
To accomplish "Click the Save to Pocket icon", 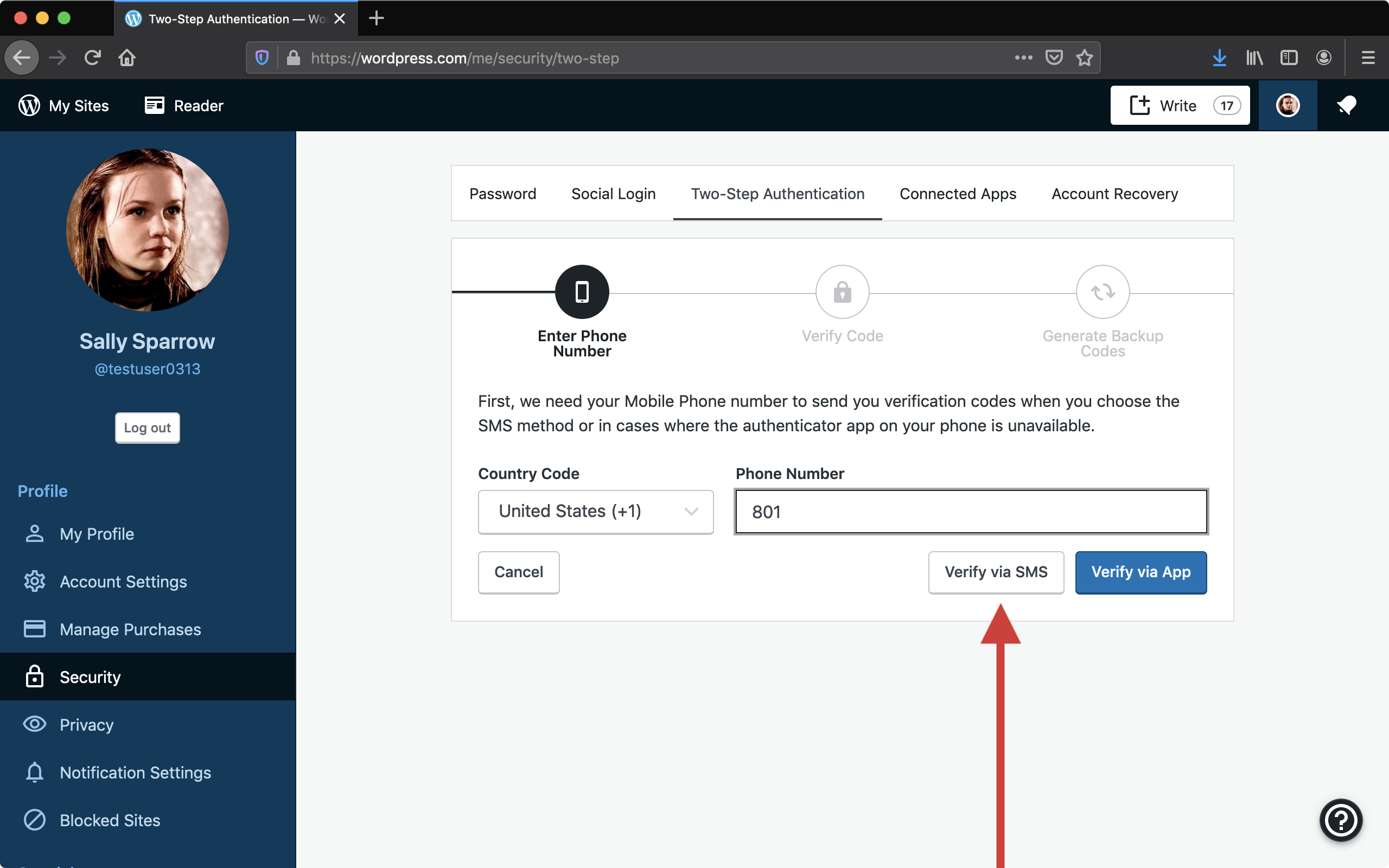I will click(1054, 58).
